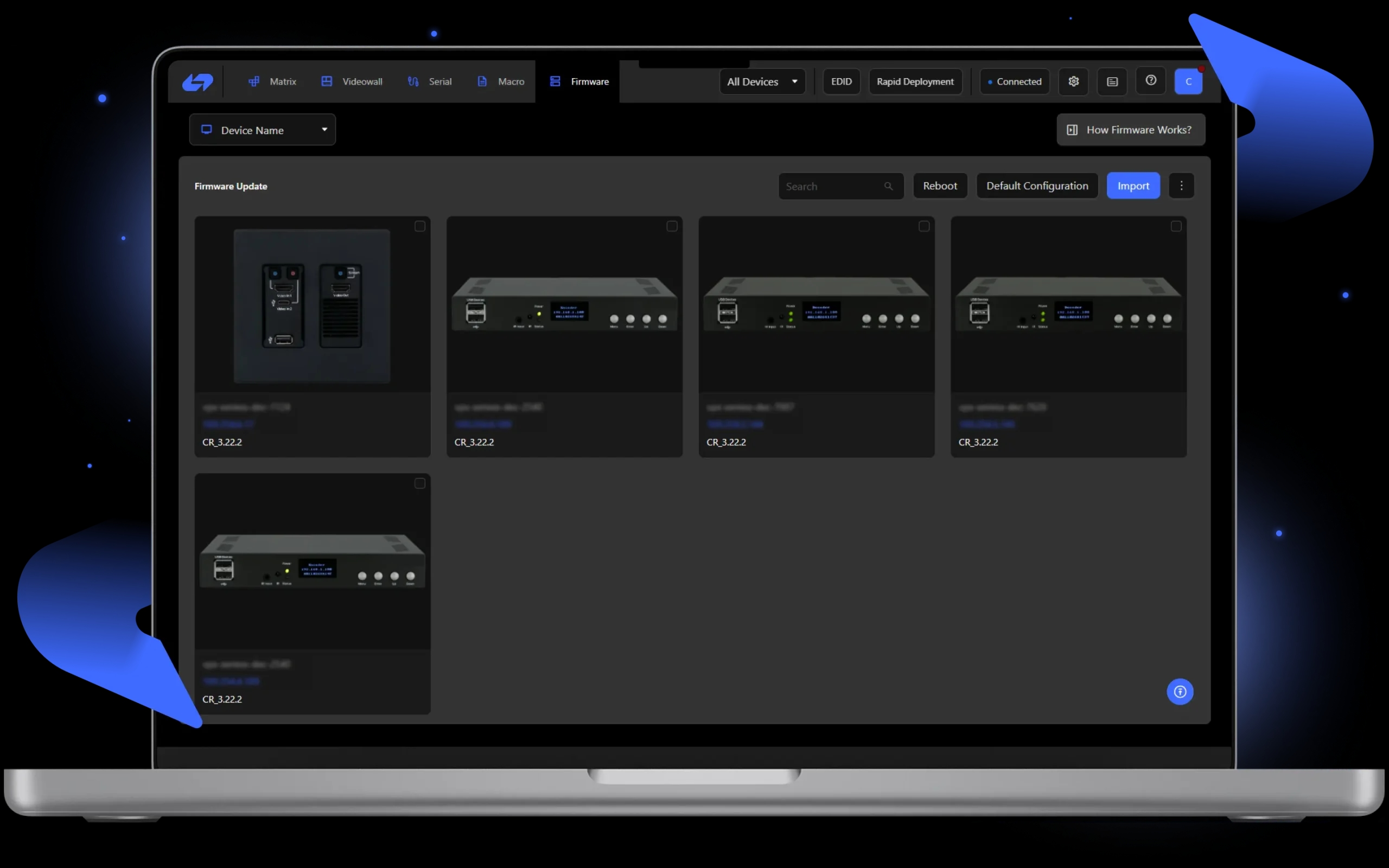Switch to Rapid Deployment

[x=915, y=81]
